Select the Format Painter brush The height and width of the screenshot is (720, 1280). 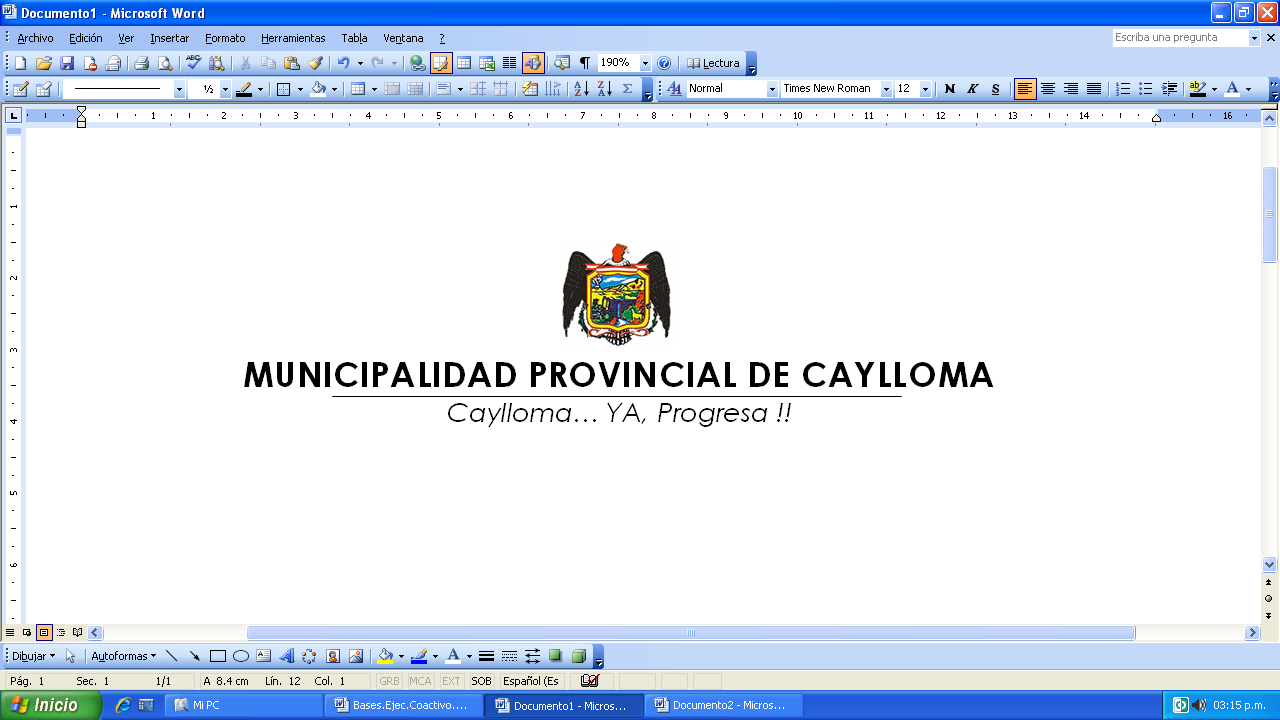pyautogui.click(x=315, y=63)
